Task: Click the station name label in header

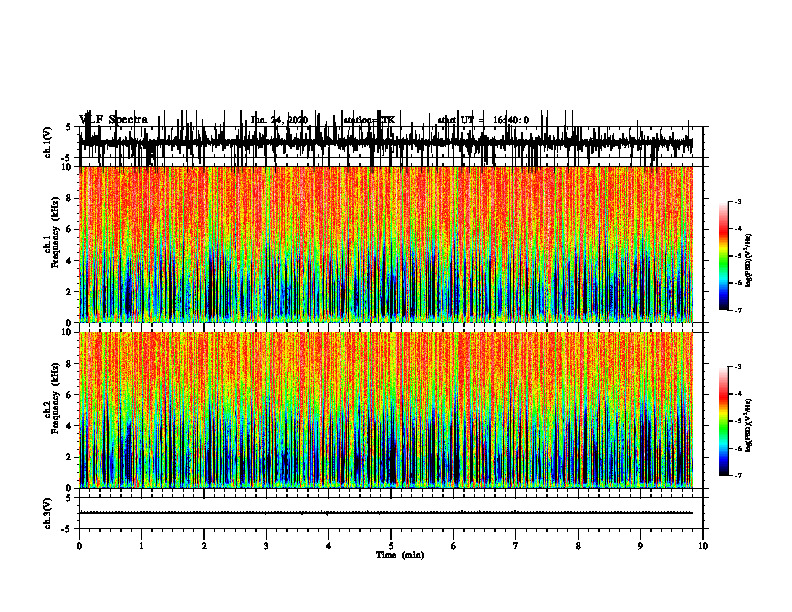Action: [369, 120]
